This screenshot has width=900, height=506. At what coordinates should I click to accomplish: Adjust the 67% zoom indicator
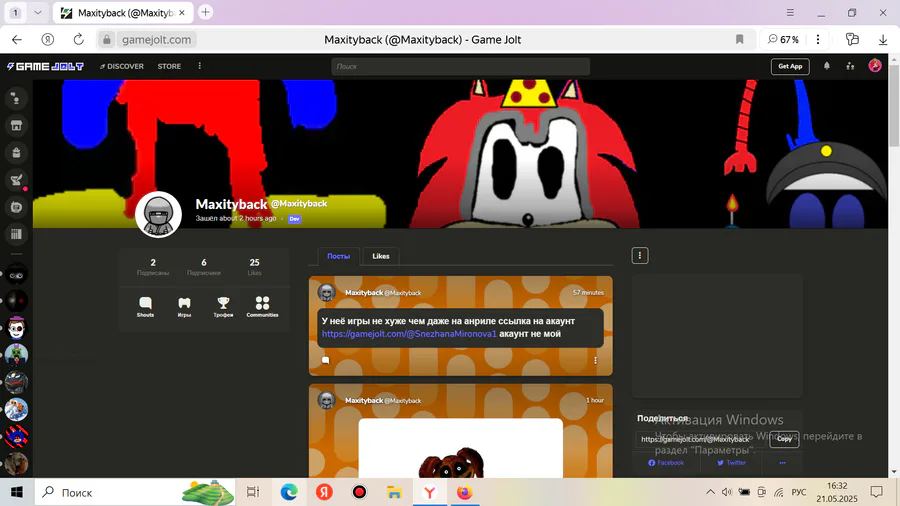(783, 40)
